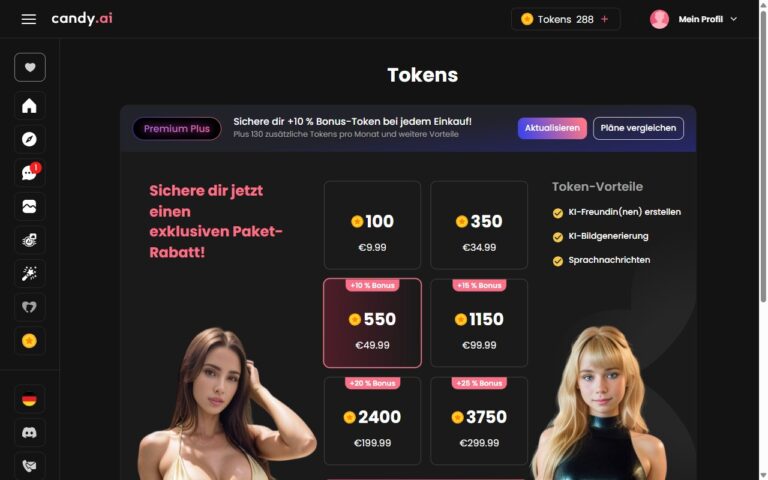Open the German flag language selector
Image resolution: width=768 pixels, height=480 pixels.
pos(29,399)
